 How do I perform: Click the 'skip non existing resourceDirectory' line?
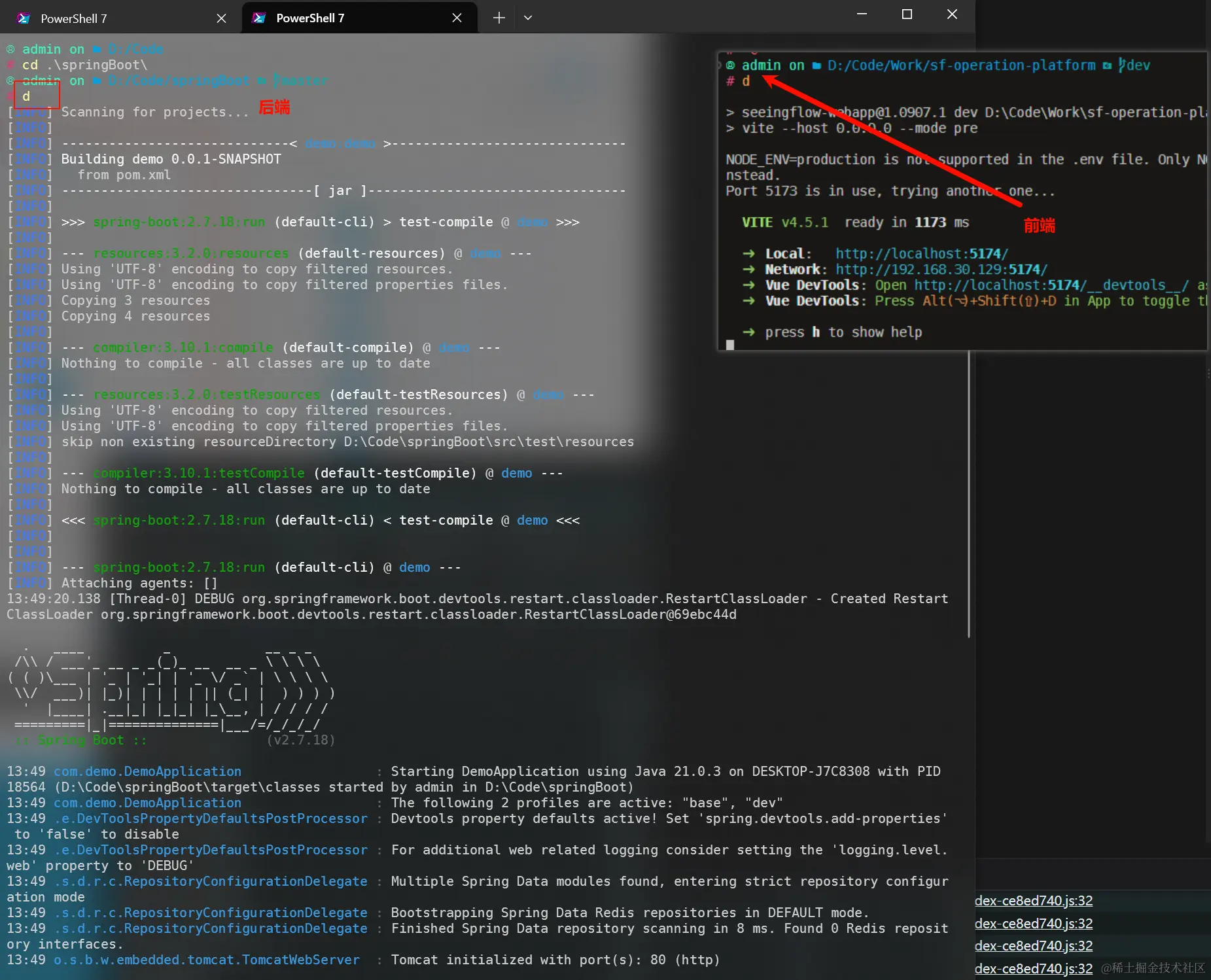[348, 442]
